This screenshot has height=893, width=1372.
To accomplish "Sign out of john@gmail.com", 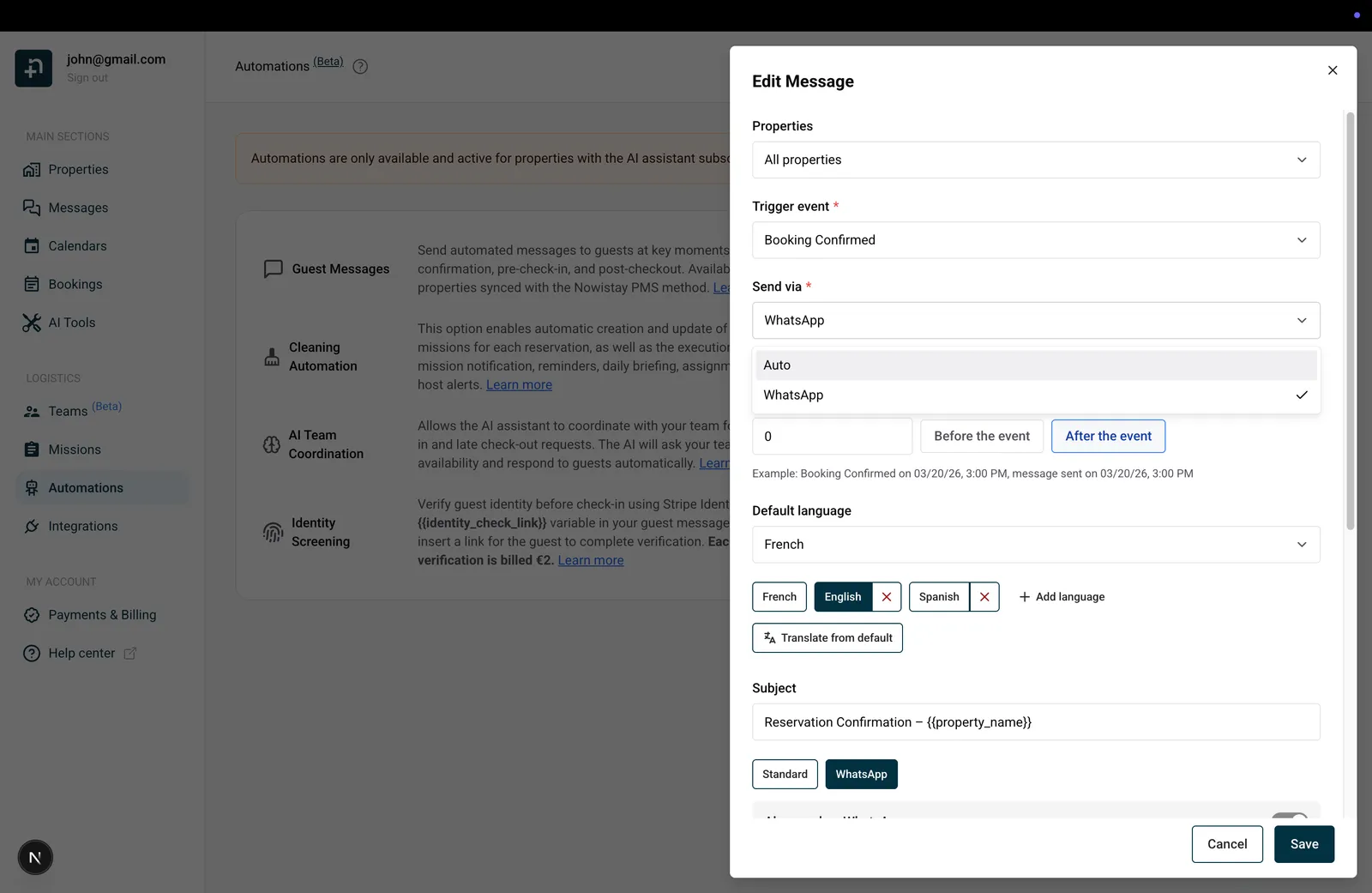I will [87, 78].
